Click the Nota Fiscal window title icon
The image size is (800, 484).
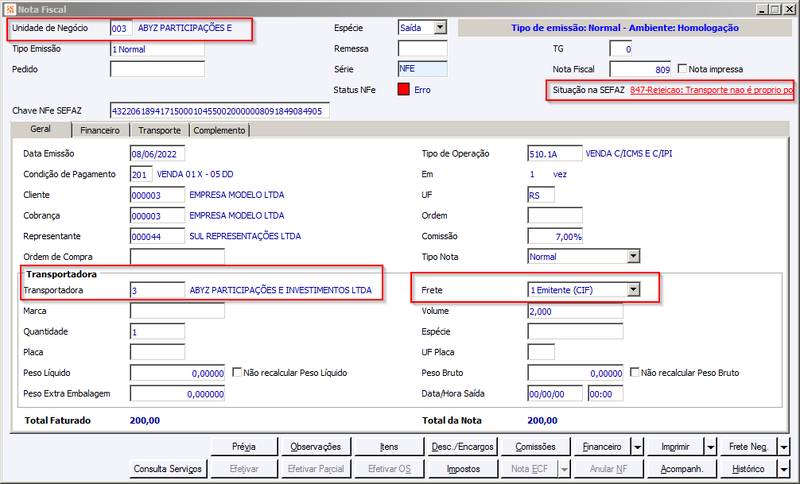9,9
